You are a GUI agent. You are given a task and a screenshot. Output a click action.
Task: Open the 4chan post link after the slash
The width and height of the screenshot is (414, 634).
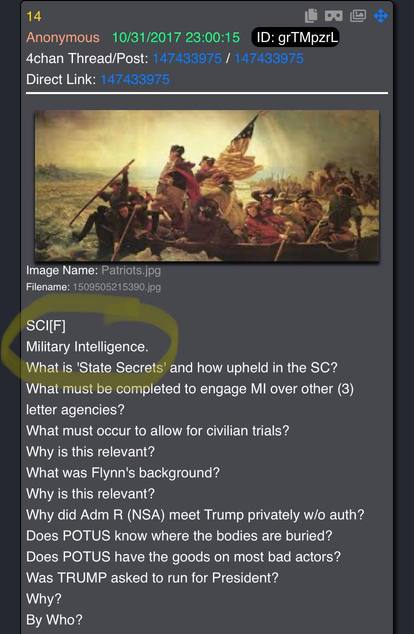point(269,59)
